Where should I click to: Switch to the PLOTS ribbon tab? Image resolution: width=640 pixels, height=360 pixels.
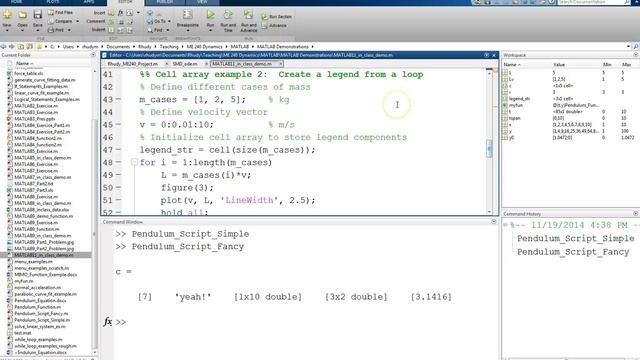point(53,2)
